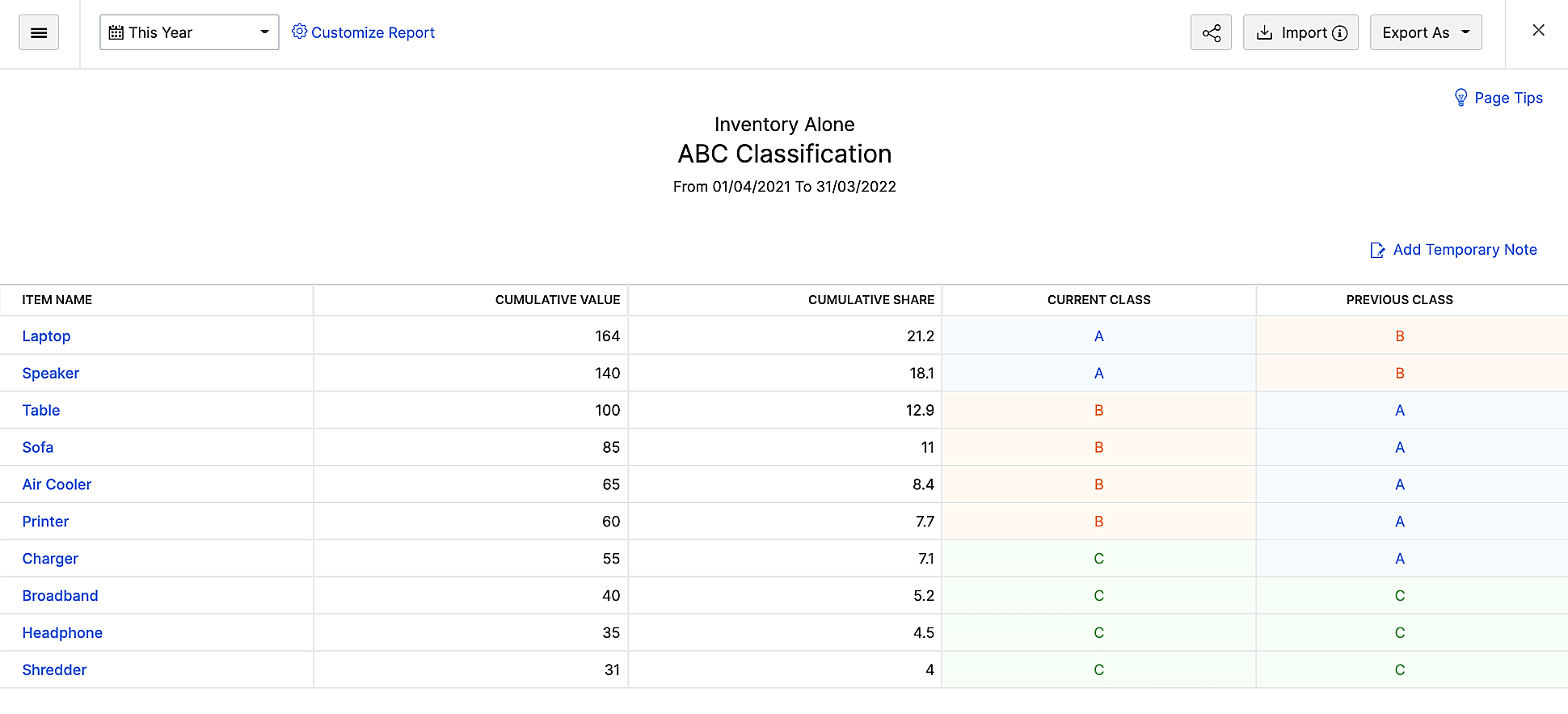Click the Page Tips lightbulb icon
The height and width of the screenshot is (714, 1568).
[x=1461, y=98]
